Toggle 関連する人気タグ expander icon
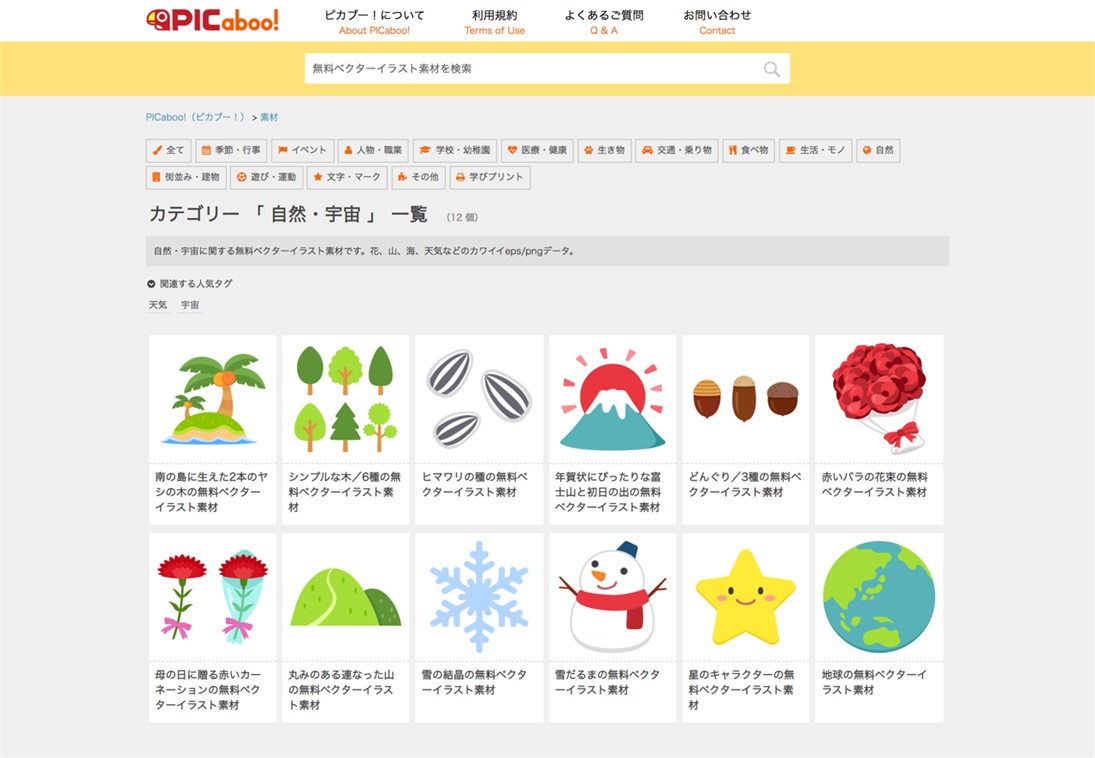 click(x=151, y=284)
